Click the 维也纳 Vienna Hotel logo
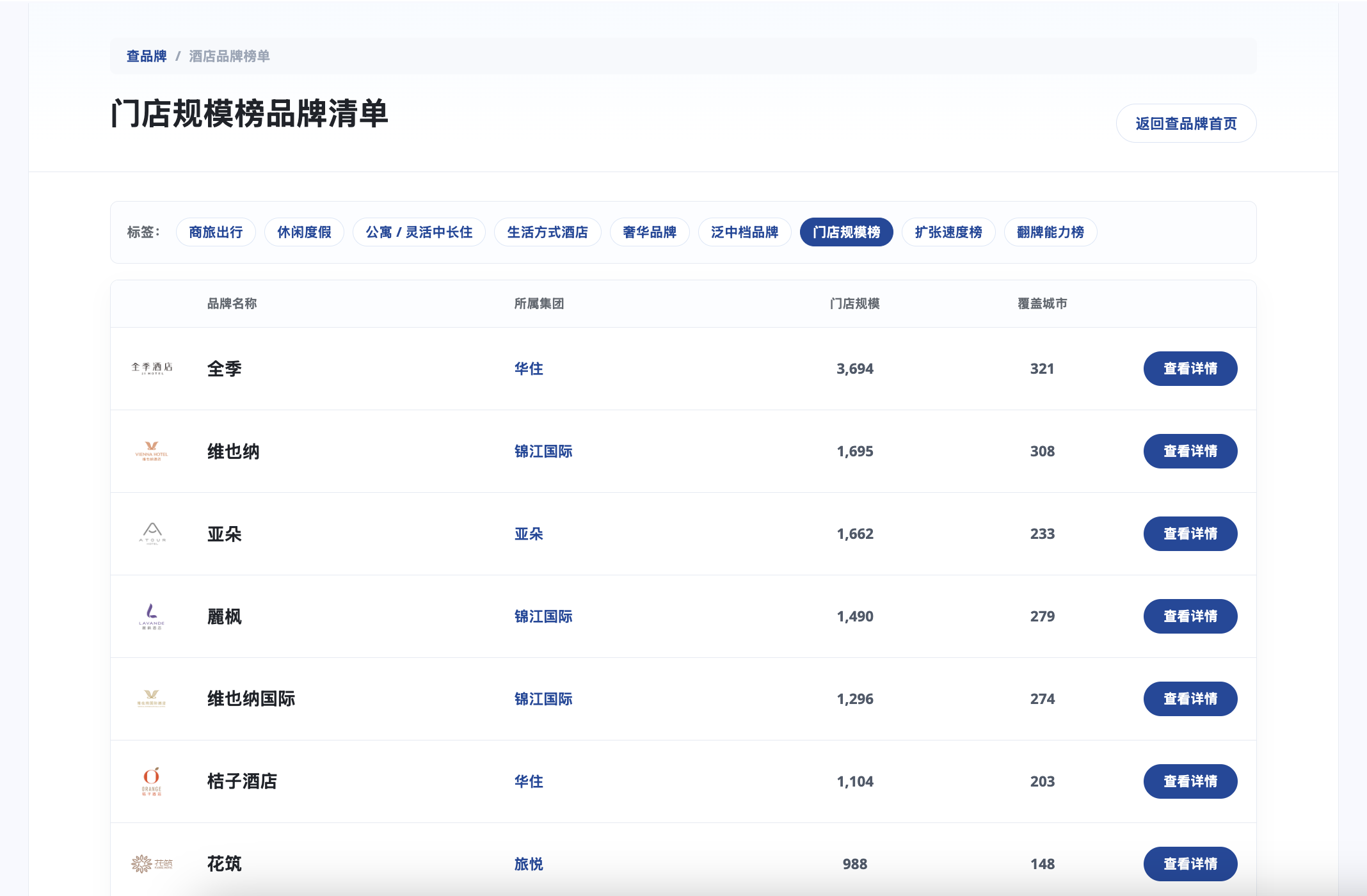The width and height of the screenshot is (1367, 896). click(152, 451)
